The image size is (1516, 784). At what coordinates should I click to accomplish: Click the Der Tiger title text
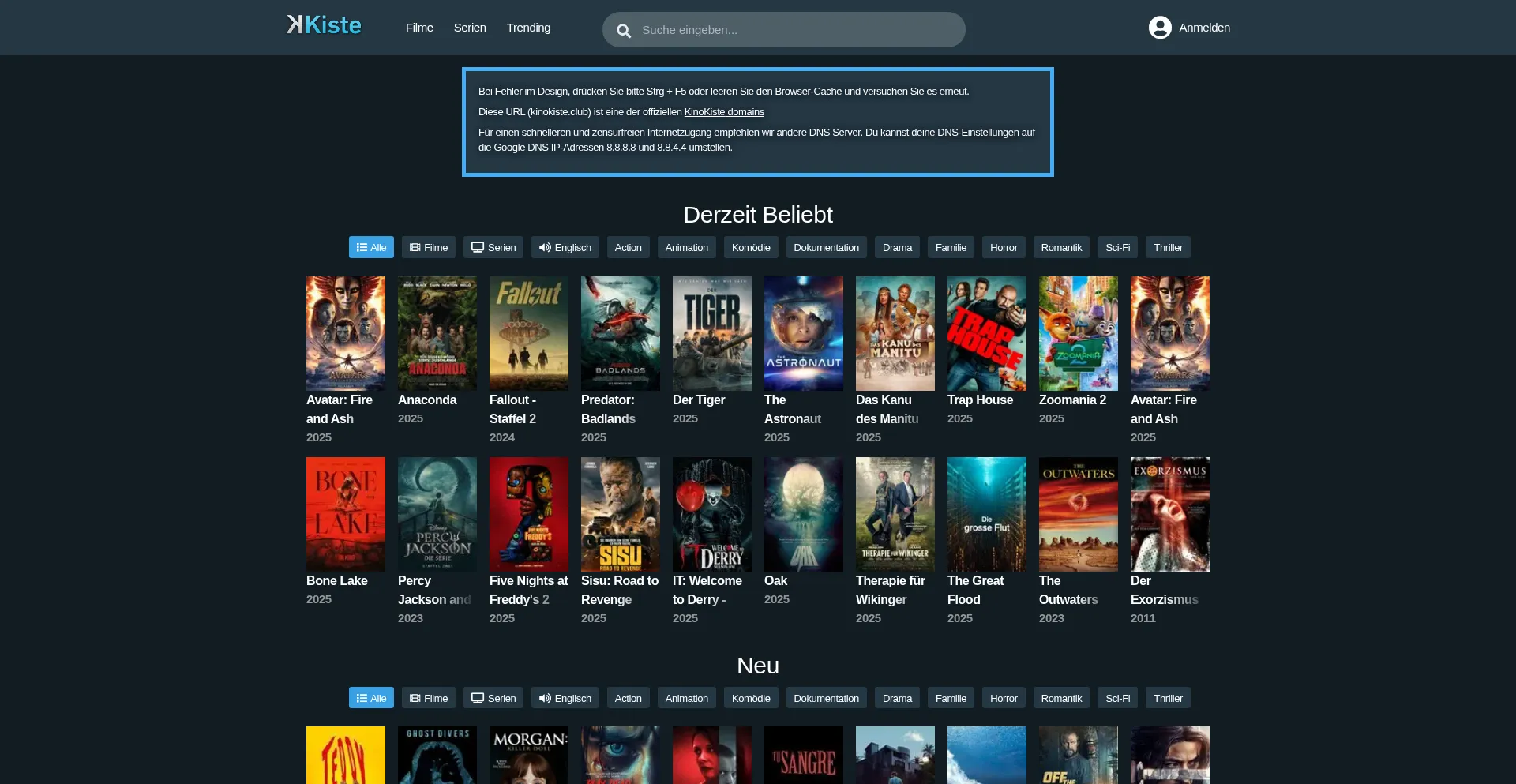pos(699,400)
